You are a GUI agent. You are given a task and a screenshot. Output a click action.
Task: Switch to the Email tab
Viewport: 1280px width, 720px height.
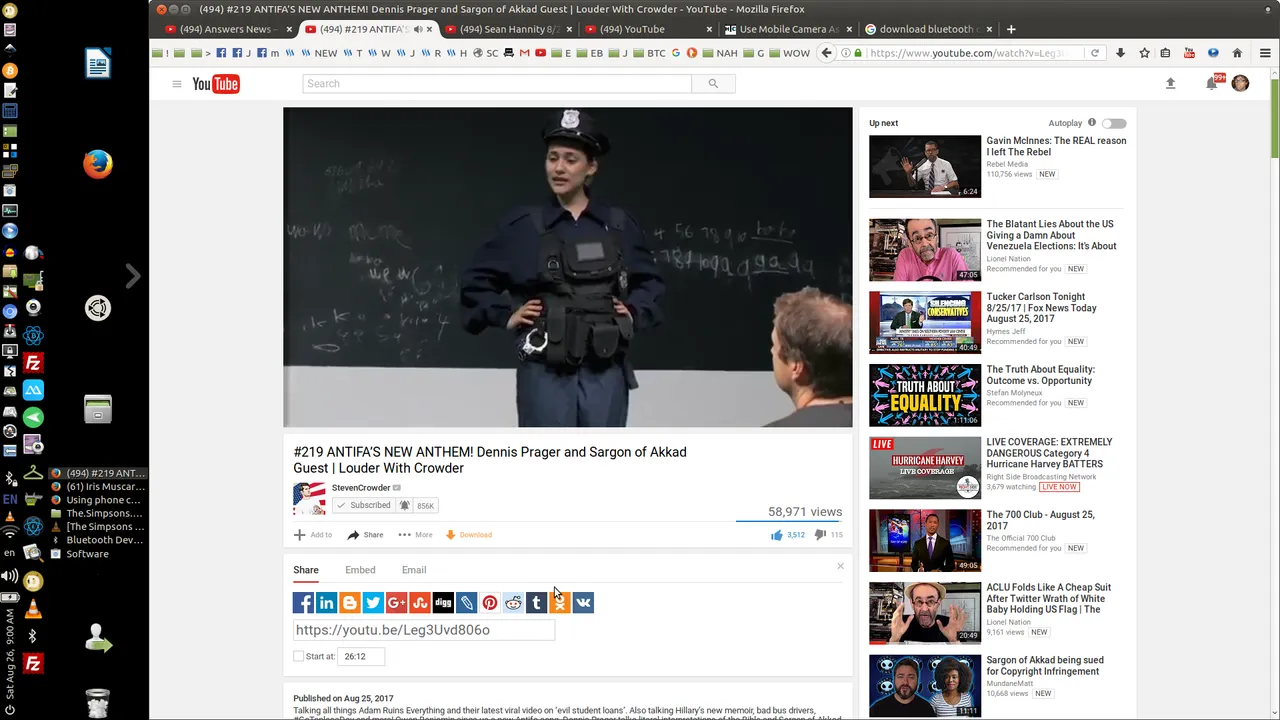point(414,570)
